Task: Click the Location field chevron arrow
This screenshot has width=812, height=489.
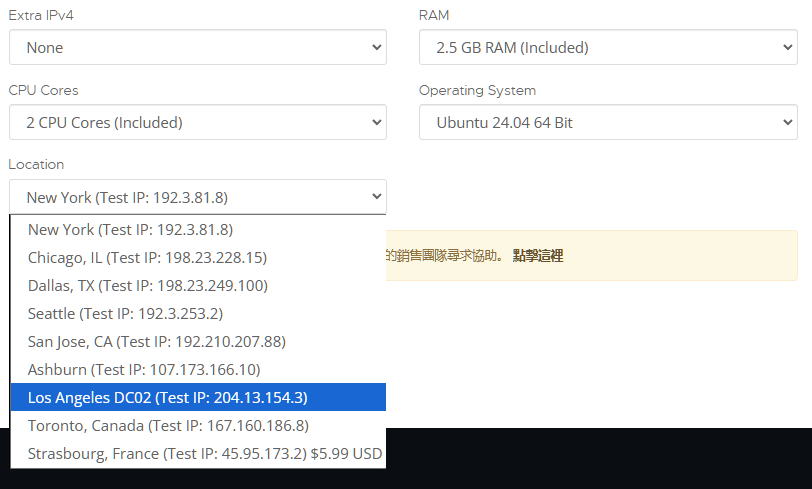Action: click(x=376, y=197)
